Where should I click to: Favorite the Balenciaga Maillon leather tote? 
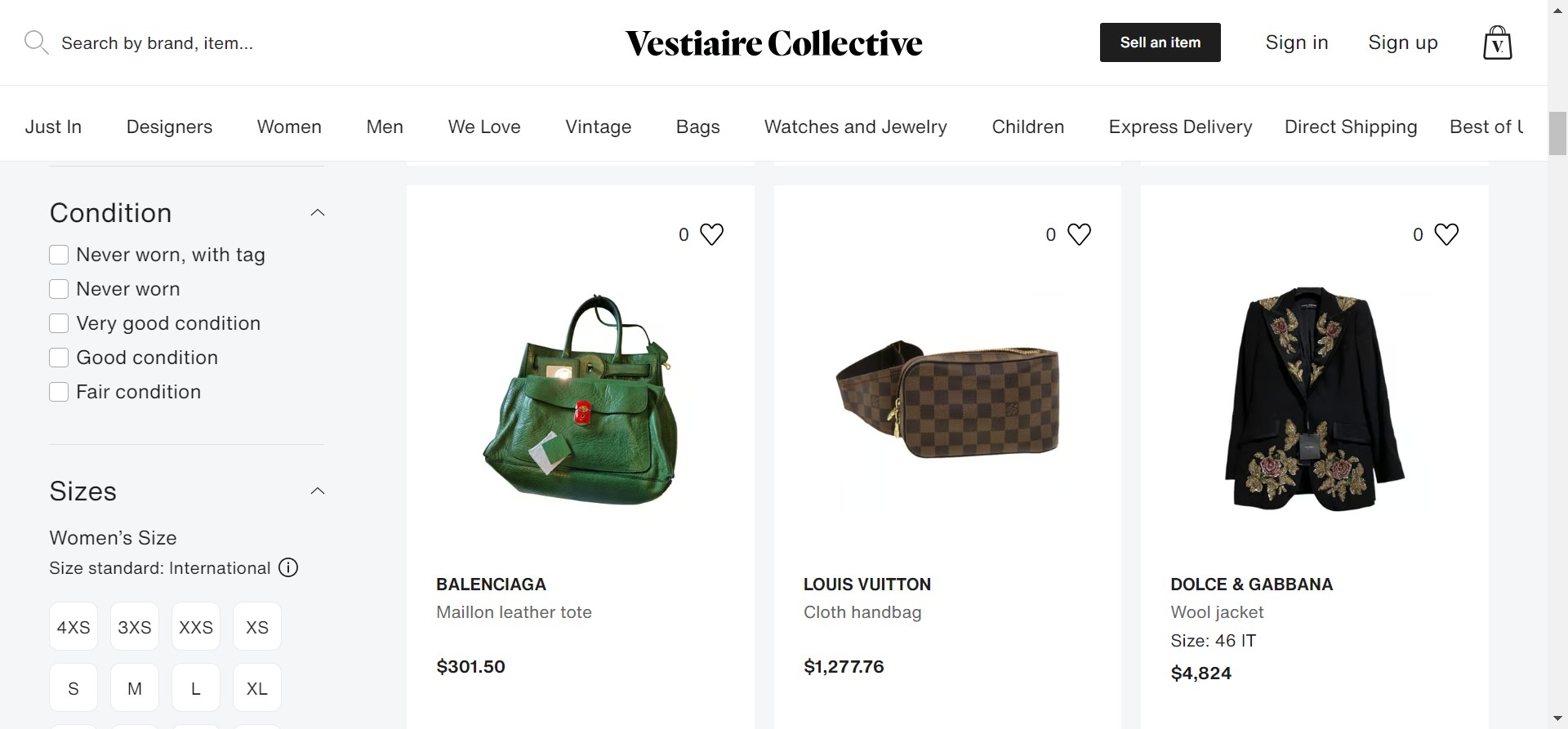click(711, 235)
